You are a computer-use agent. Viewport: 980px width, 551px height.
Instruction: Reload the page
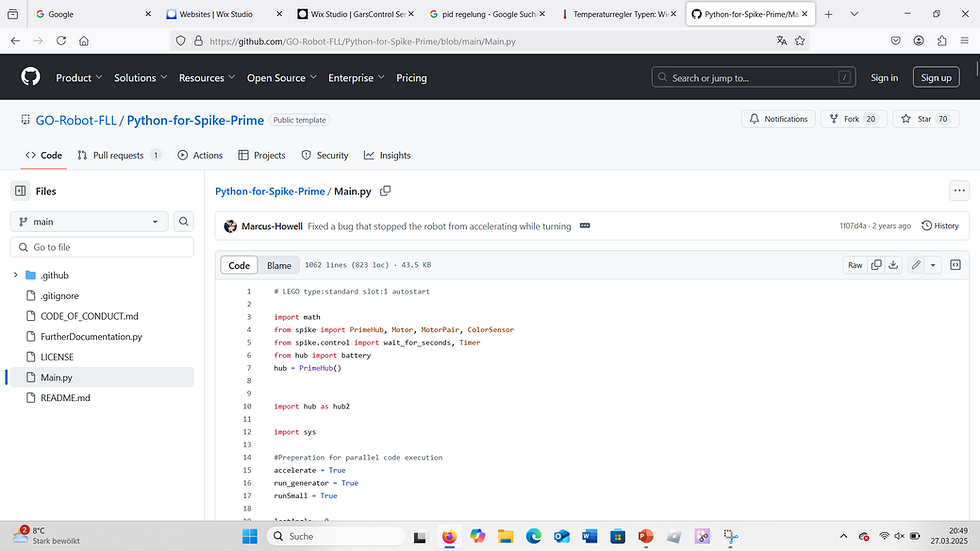[61, 41]
